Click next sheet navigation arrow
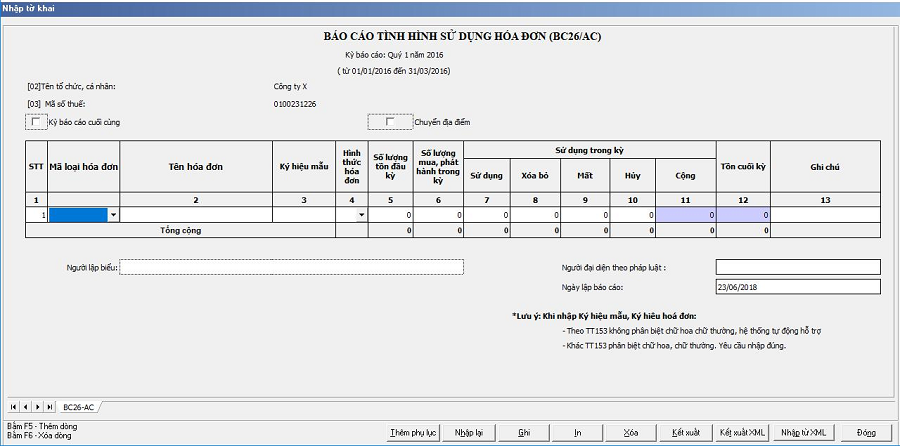Viewport: 900px width, 446px height. tap(37, 407)
